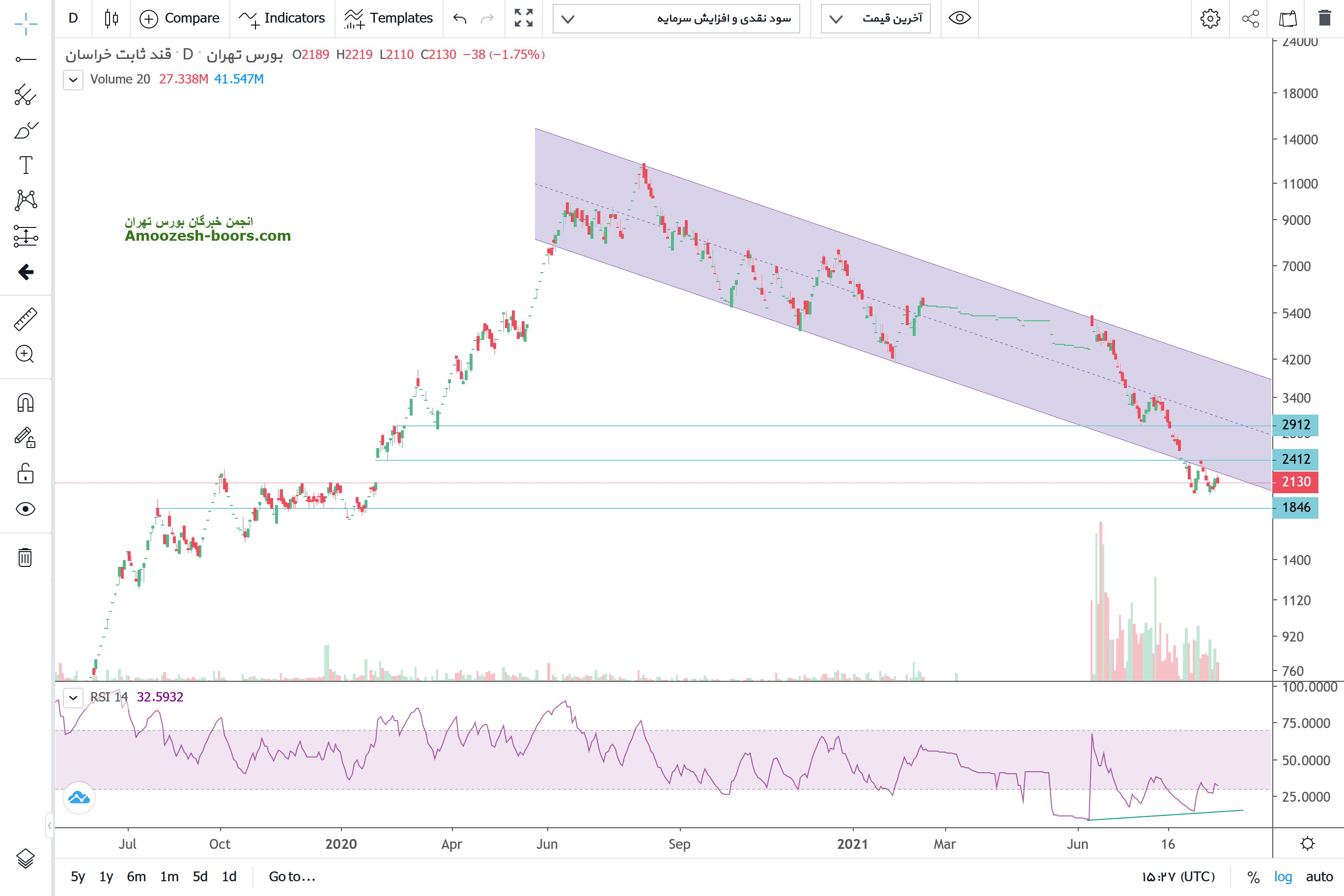Open the Templates menu
The width and height of the screenshot is (1344, 896).
(389, 18)
